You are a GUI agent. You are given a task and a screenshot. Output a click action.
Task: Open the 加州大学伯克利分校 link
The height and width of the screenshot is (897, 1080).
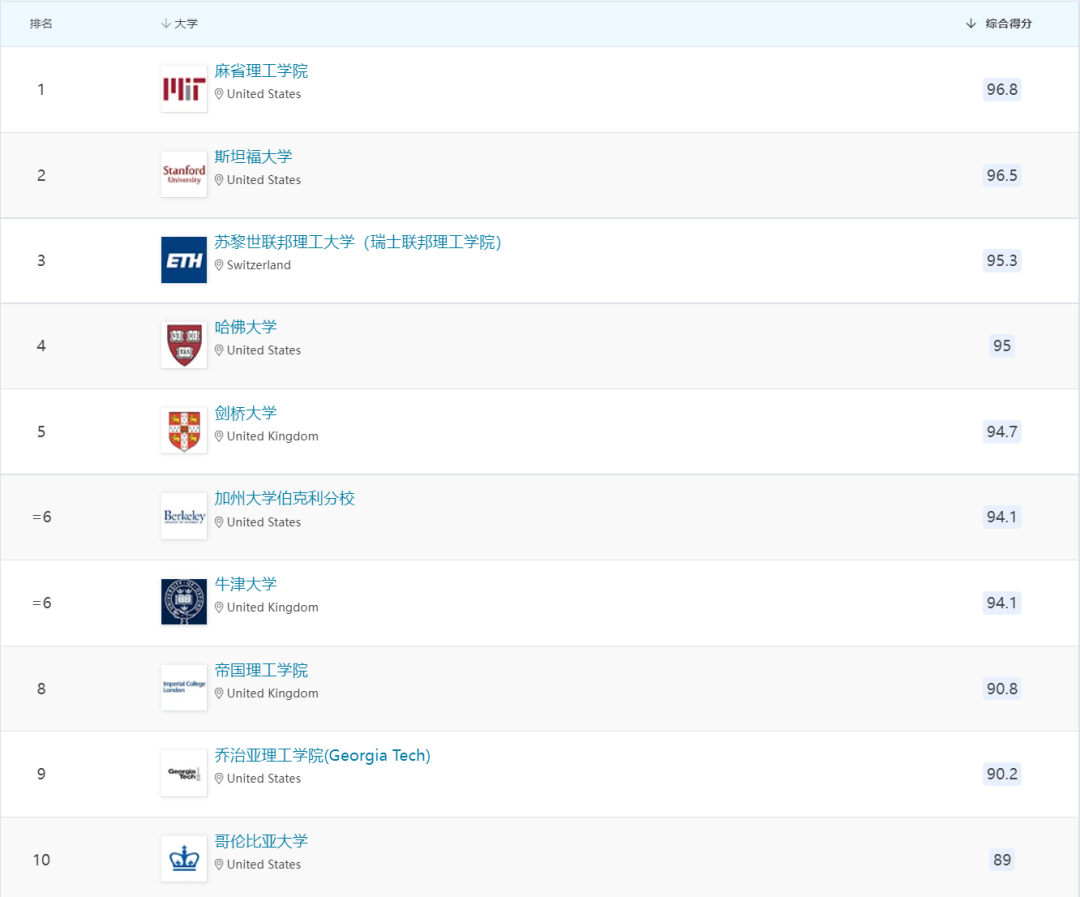tap(284, 498)
